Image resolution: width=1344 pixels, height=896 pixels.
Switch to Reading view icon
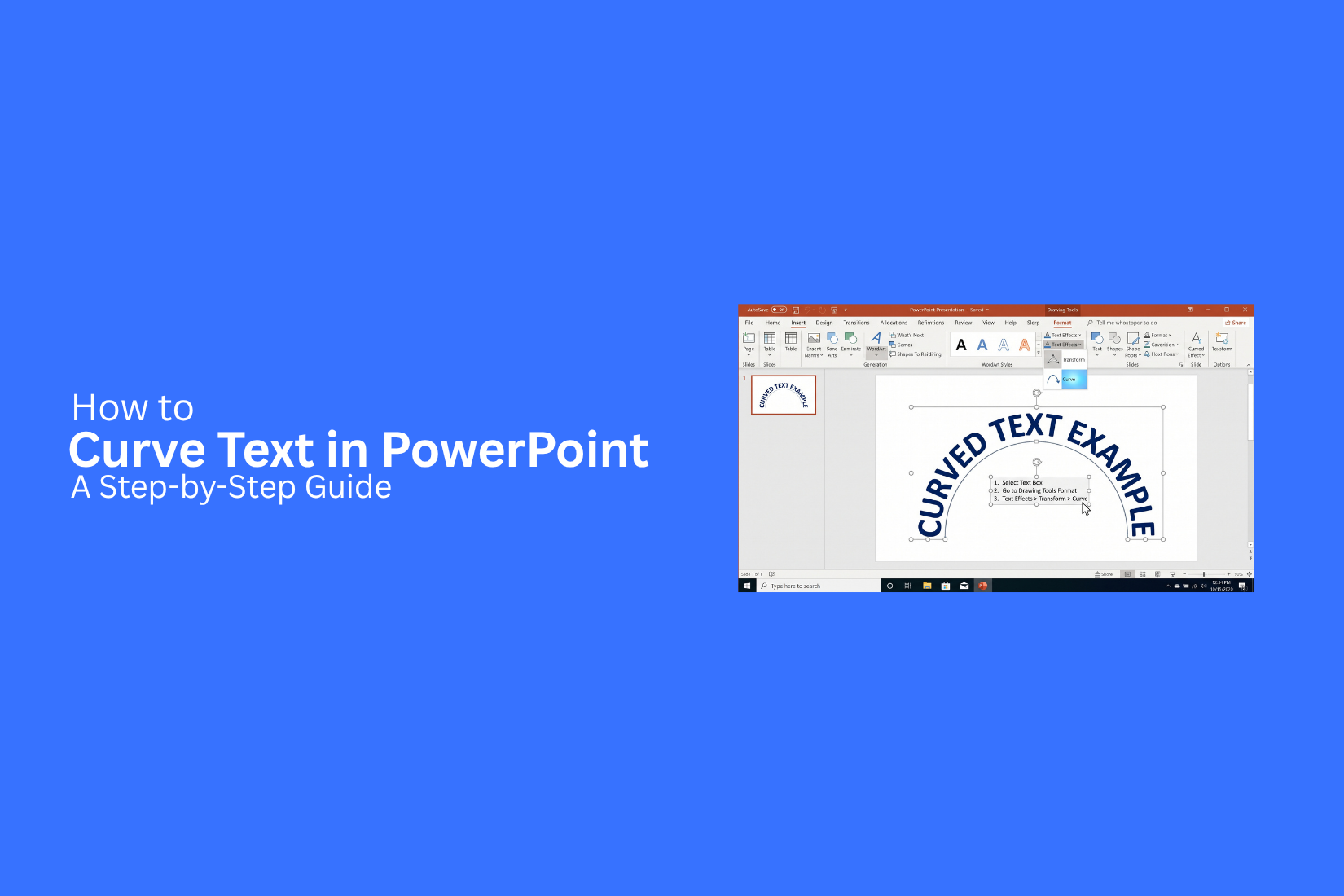(x=1157, y=574)
